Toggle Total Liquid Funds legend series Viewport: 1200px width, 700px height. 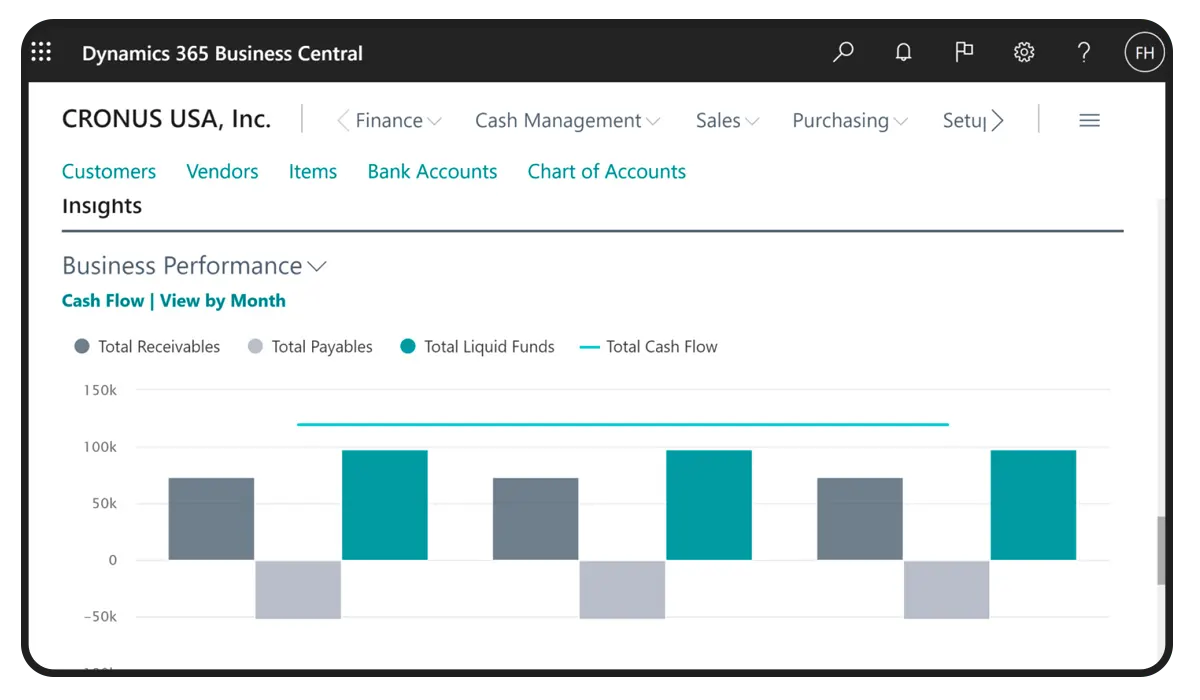[477, 347]
